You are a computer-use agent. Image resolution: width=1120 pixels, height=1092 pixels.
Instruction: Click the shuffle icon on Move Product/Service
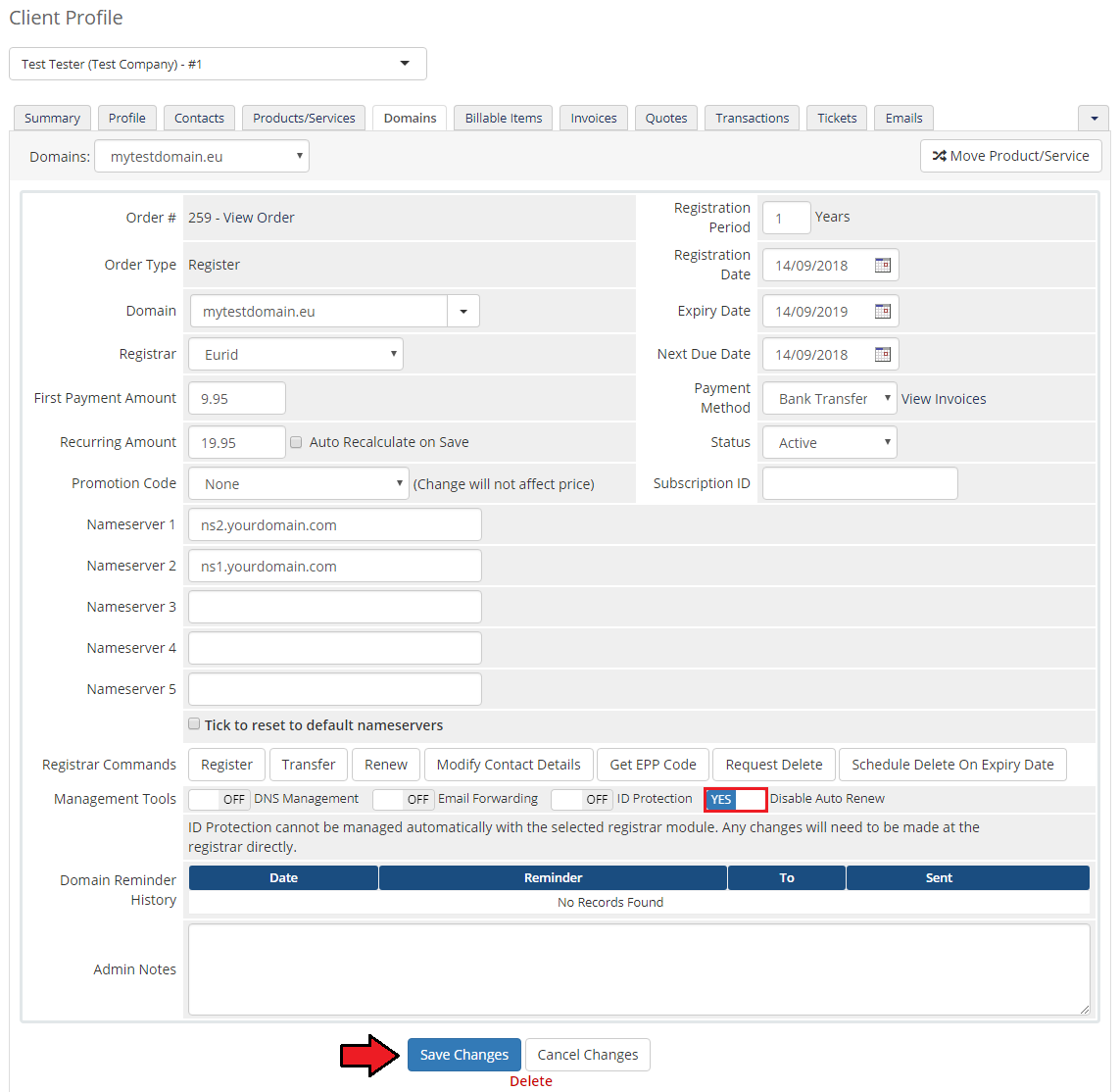coord(939,156)
